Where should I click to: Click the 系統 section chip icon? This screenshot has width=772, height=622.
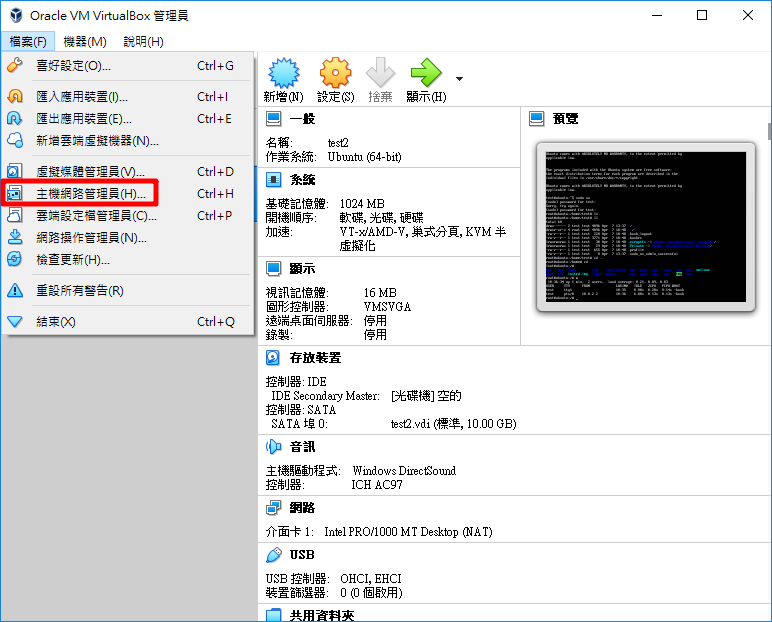pos(273,179)
